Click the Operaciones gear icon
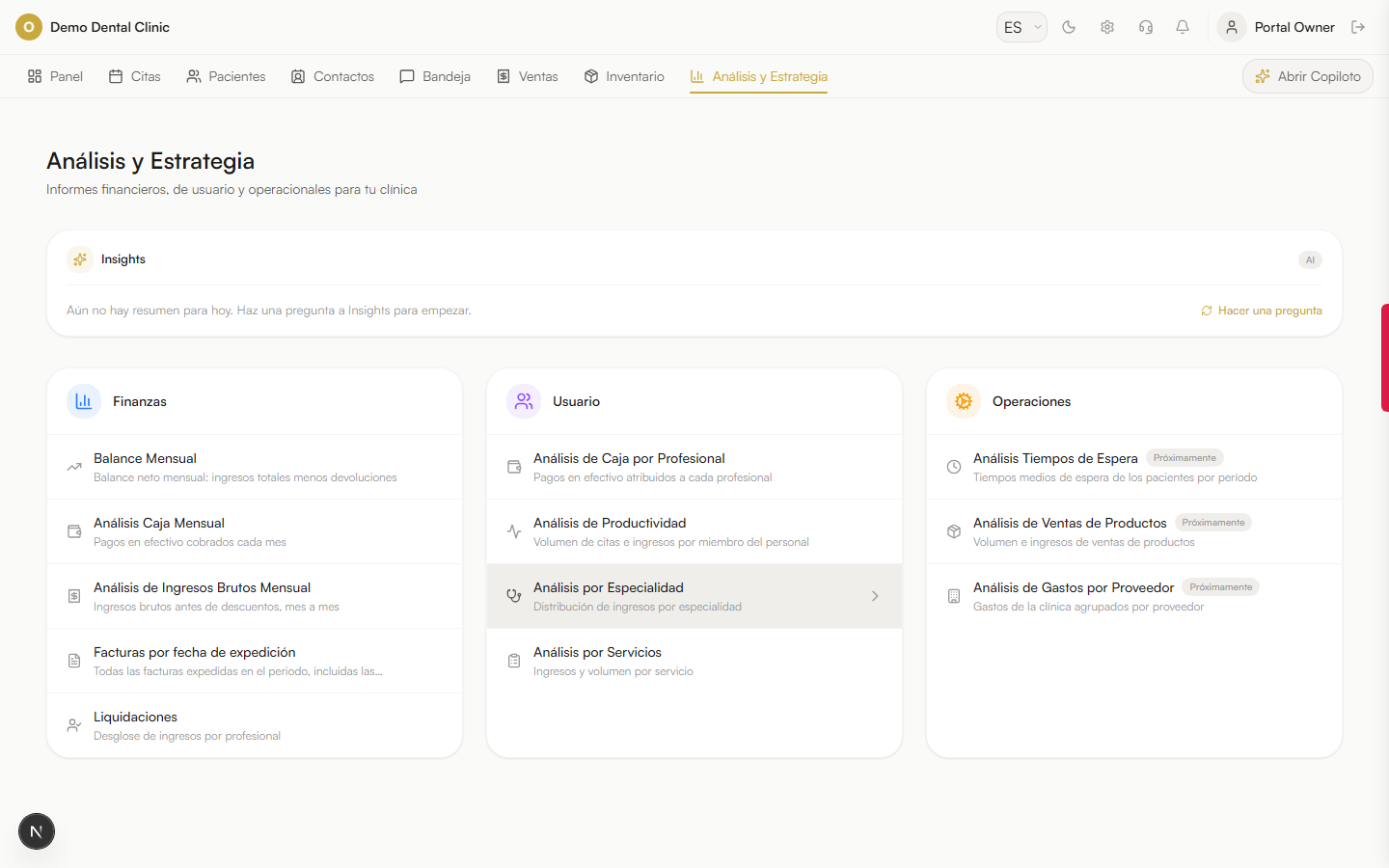1389x868 pixels. 964,401
